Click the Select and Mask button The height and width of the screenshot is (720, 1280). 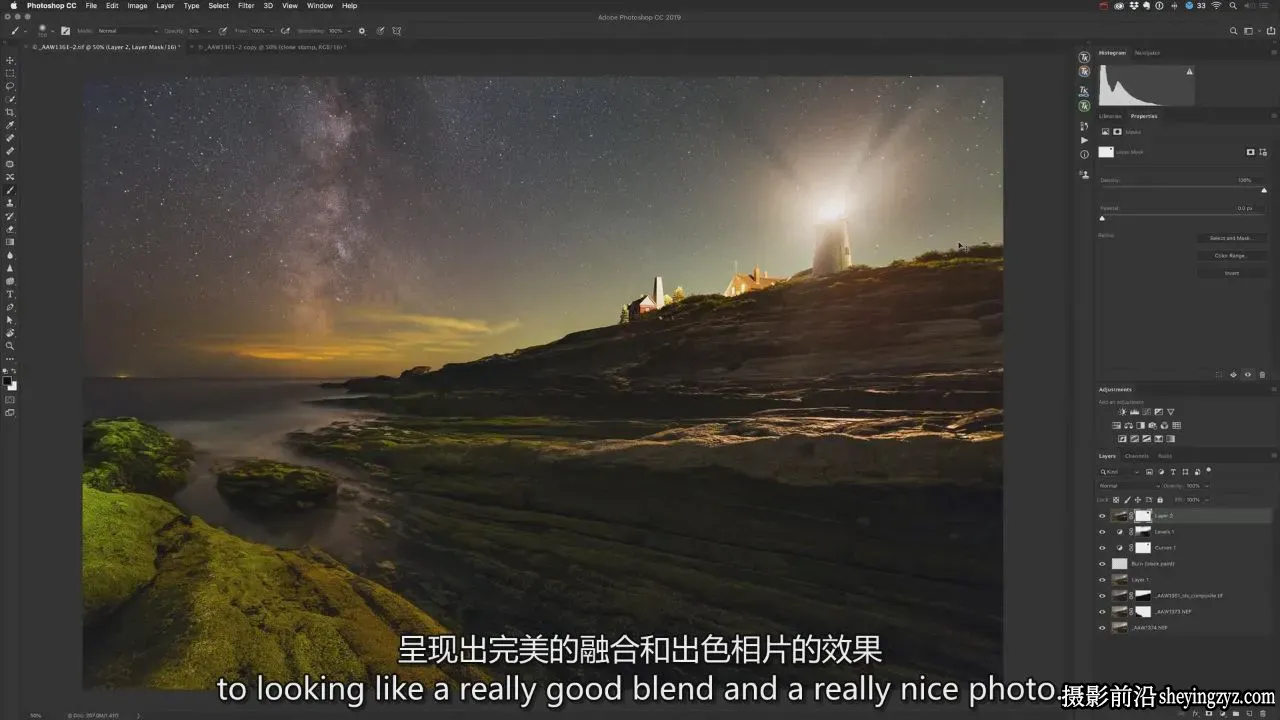(1231, 238)
